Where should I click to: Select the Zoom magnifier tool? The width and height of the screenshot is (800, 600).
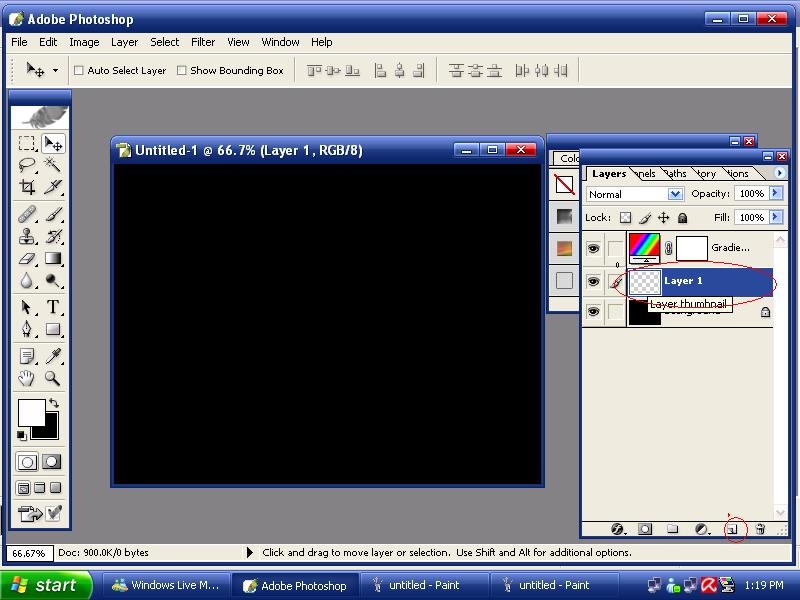(53, 379)
